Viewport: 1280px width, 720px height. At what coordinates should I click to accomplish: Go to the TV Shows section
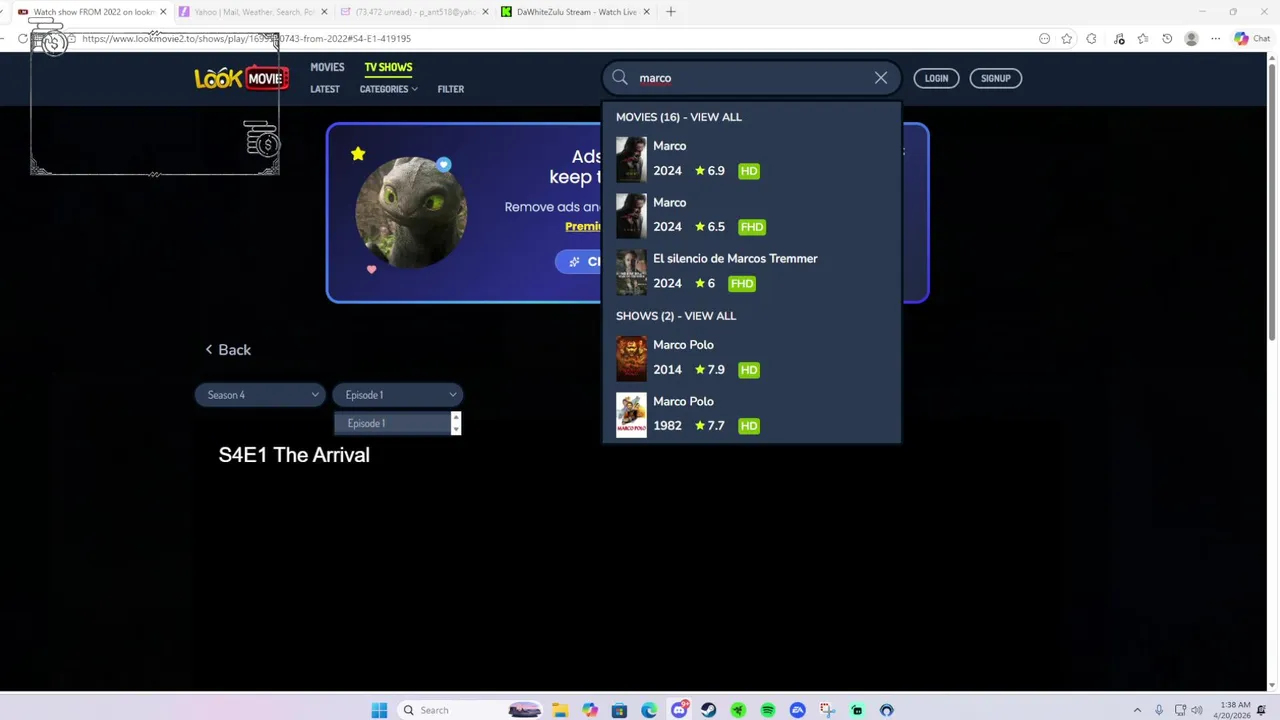click(388, 67)
